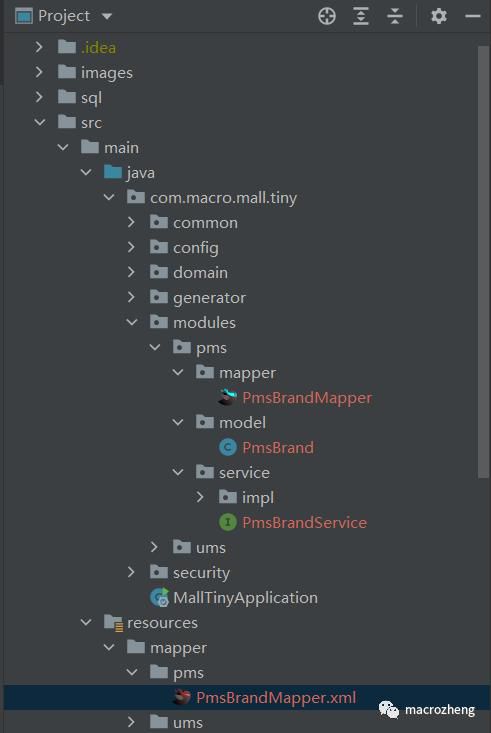Click the project tree vertical scrollbar
Screen dimensions: 491x733
pos(483,262)
